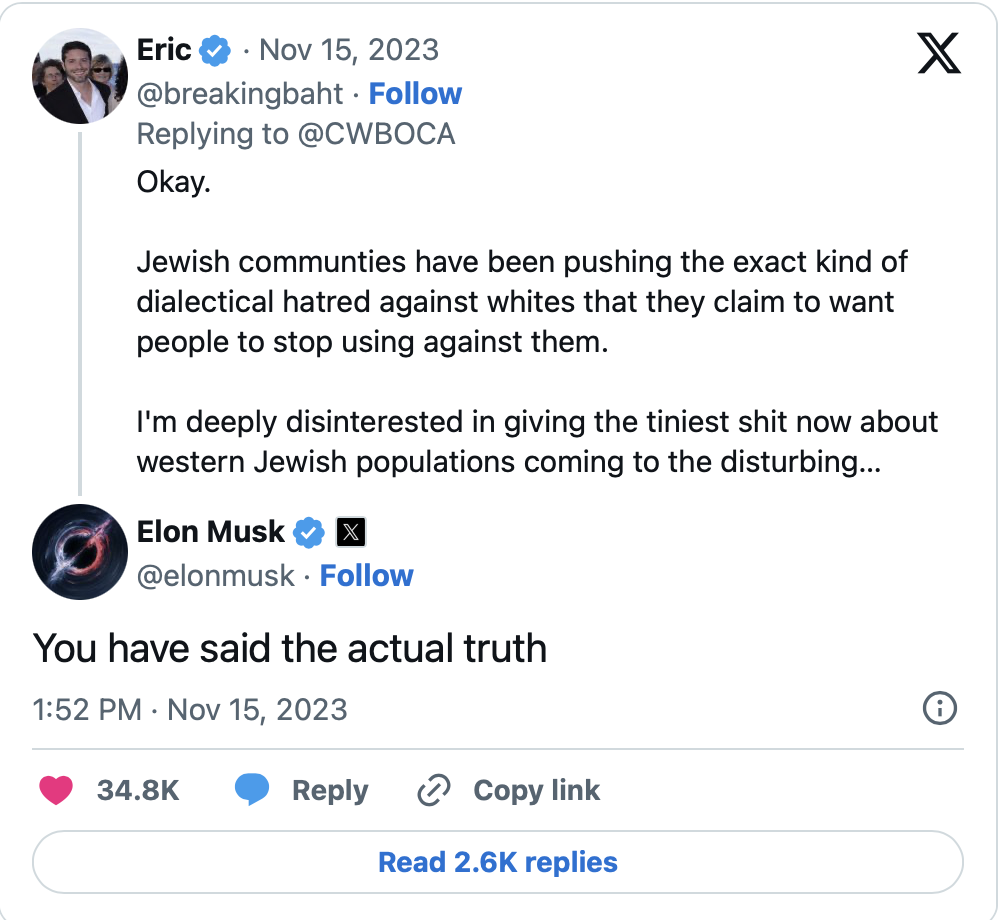The width and height of the screenshot is (998, 920).
Task: Click the verified badge beside Elon Musk
Action: pos(309,532)
